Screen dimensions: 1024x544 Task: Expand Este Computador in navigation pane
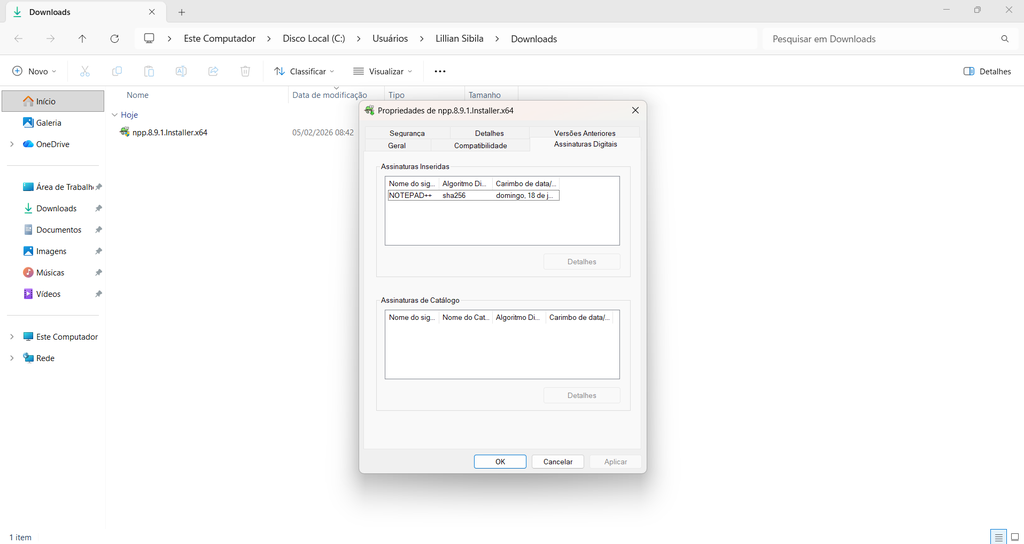(x=12, y=337)
